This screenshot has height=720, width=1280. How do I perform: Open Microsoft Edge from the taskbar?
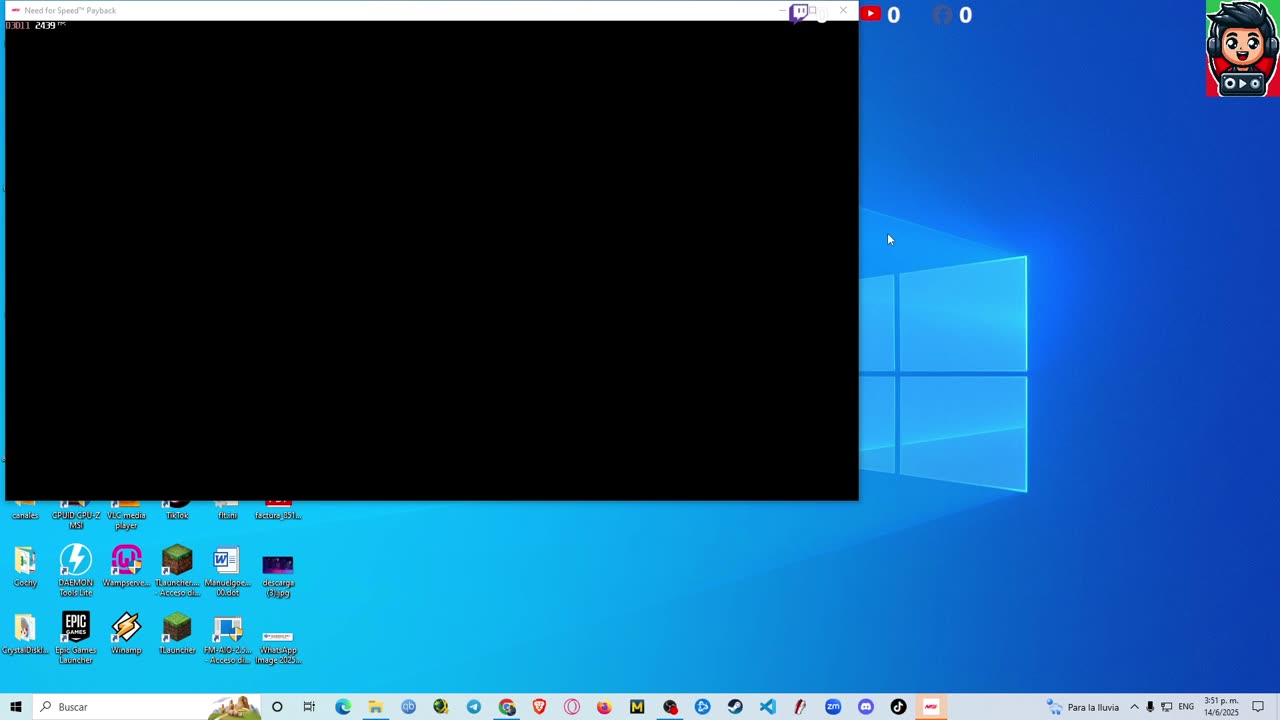pos(343,707)
